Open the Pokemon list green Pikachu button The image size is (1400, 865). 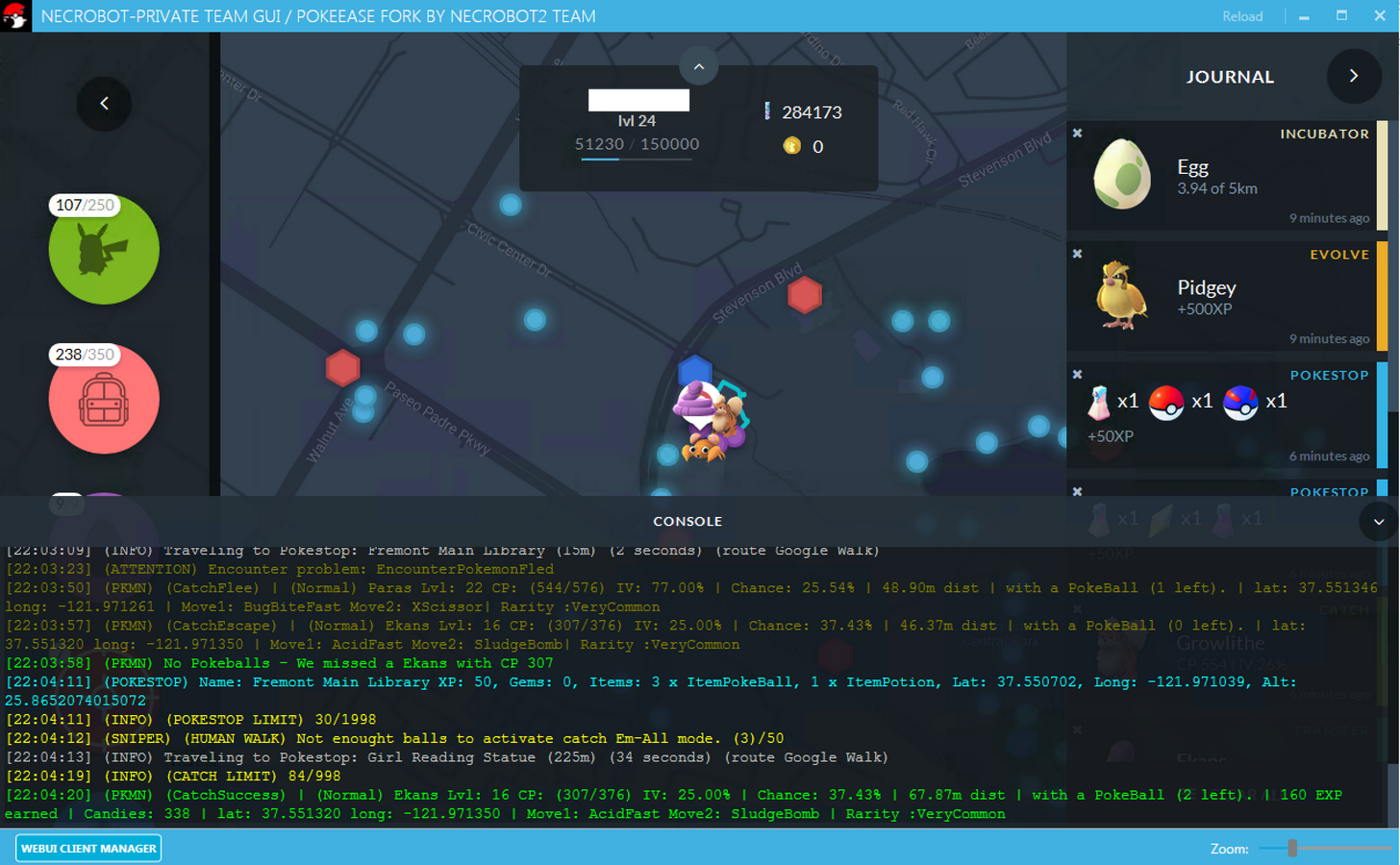click(104, 250)
